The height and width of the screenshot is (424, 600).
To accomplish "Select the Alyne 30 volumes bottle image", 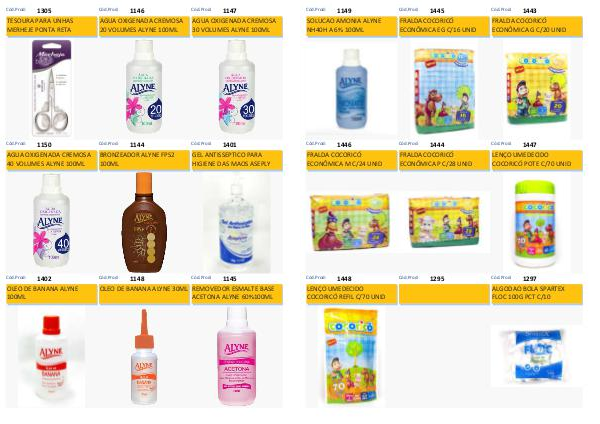I will (x=237, y=86).
